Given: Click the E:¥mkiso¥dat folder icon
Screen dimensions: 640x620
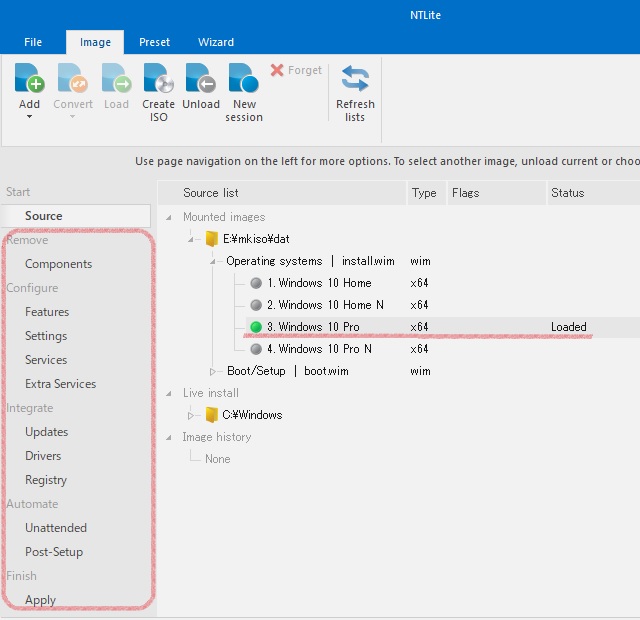Looking at the screenshot, I should [x=211, y=239].
